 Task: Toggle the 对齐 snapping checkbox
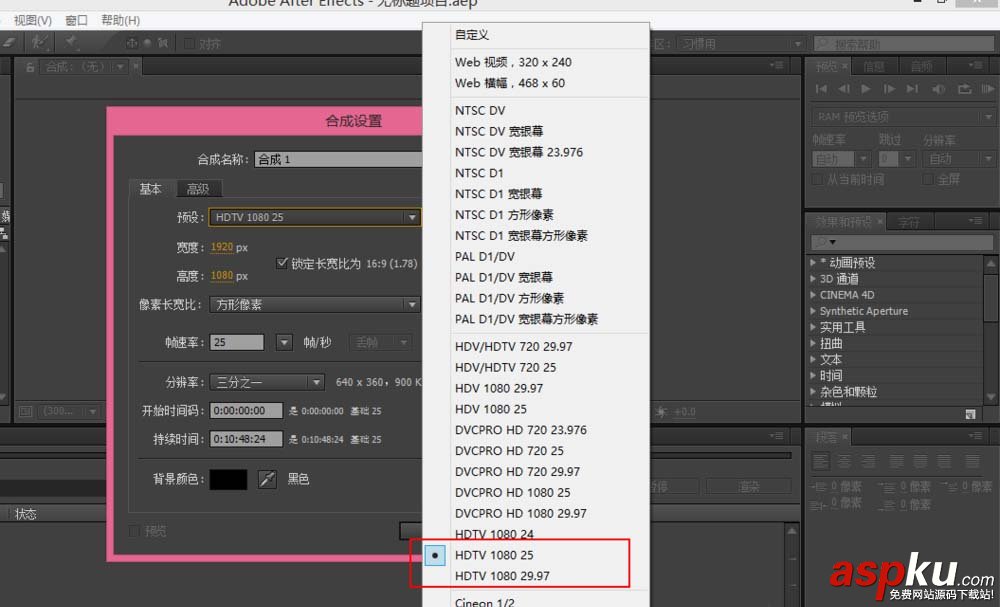click(x=189, y=43)
